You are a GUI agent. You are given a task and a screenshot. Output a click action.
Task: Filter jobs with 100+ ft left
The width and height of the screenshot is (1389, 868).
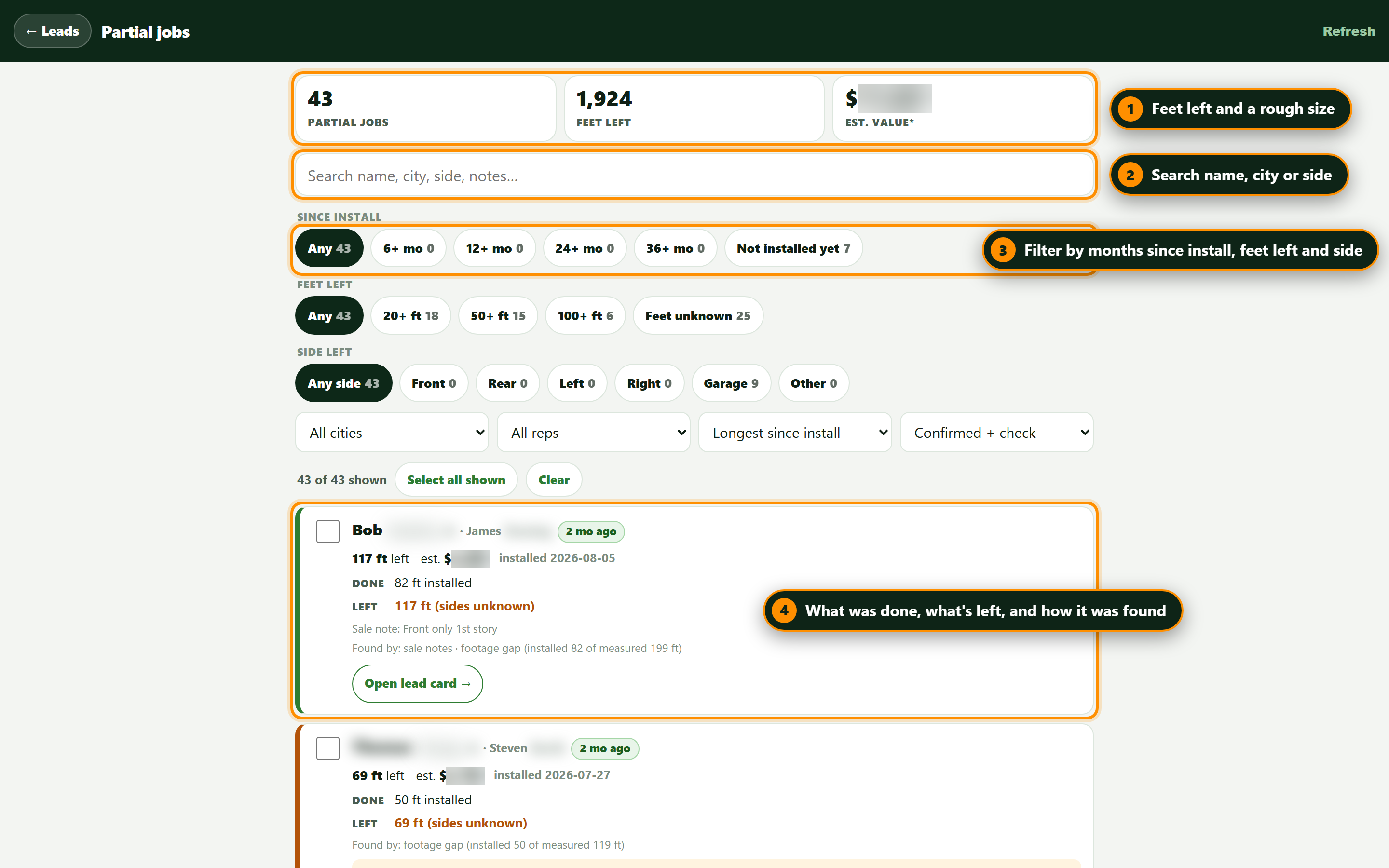click(x=585, y=316)
